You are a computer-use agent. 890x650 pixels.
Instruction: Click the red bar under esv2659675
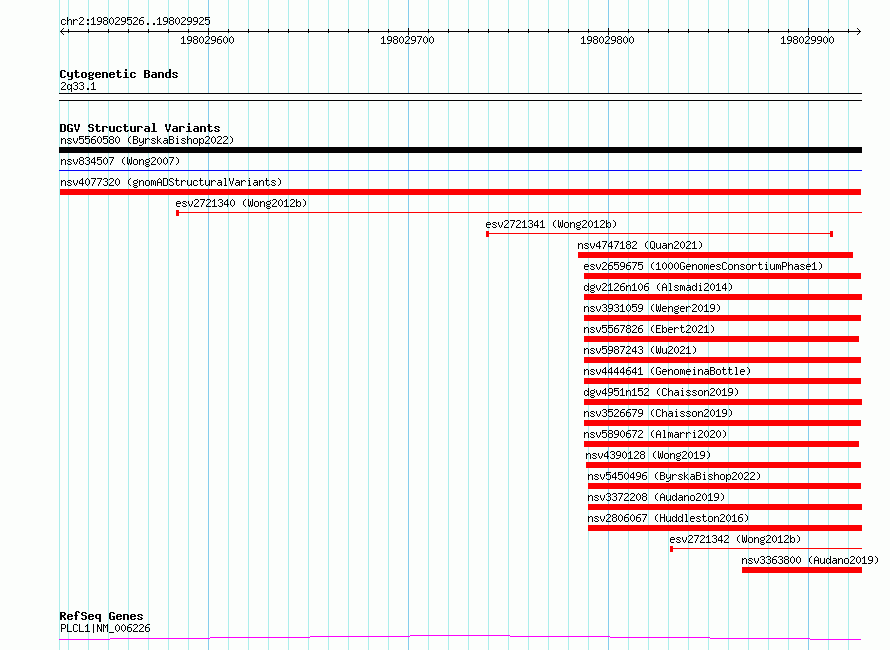click(x=723, y=276)
